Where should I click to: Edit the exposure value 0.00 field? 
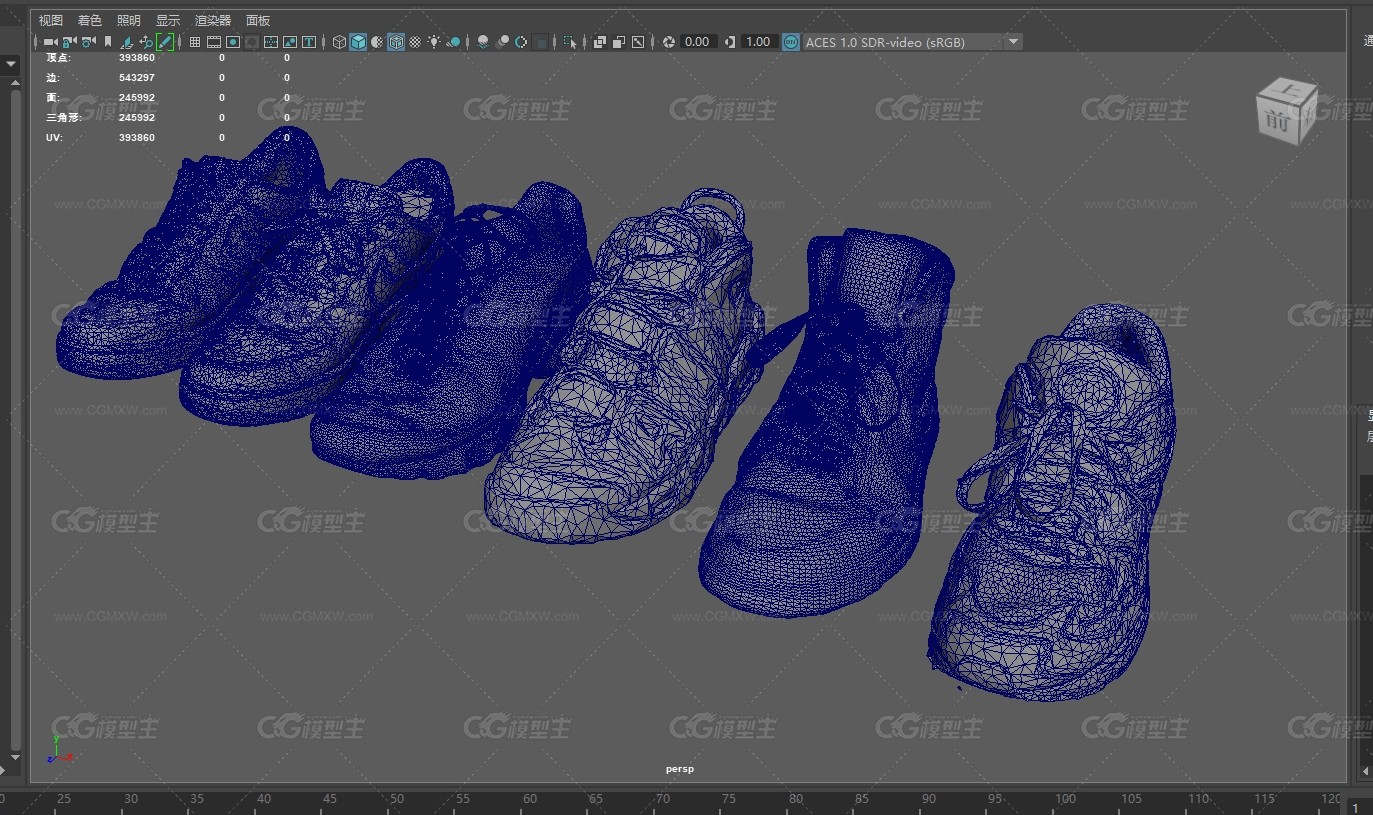(699, 42)
